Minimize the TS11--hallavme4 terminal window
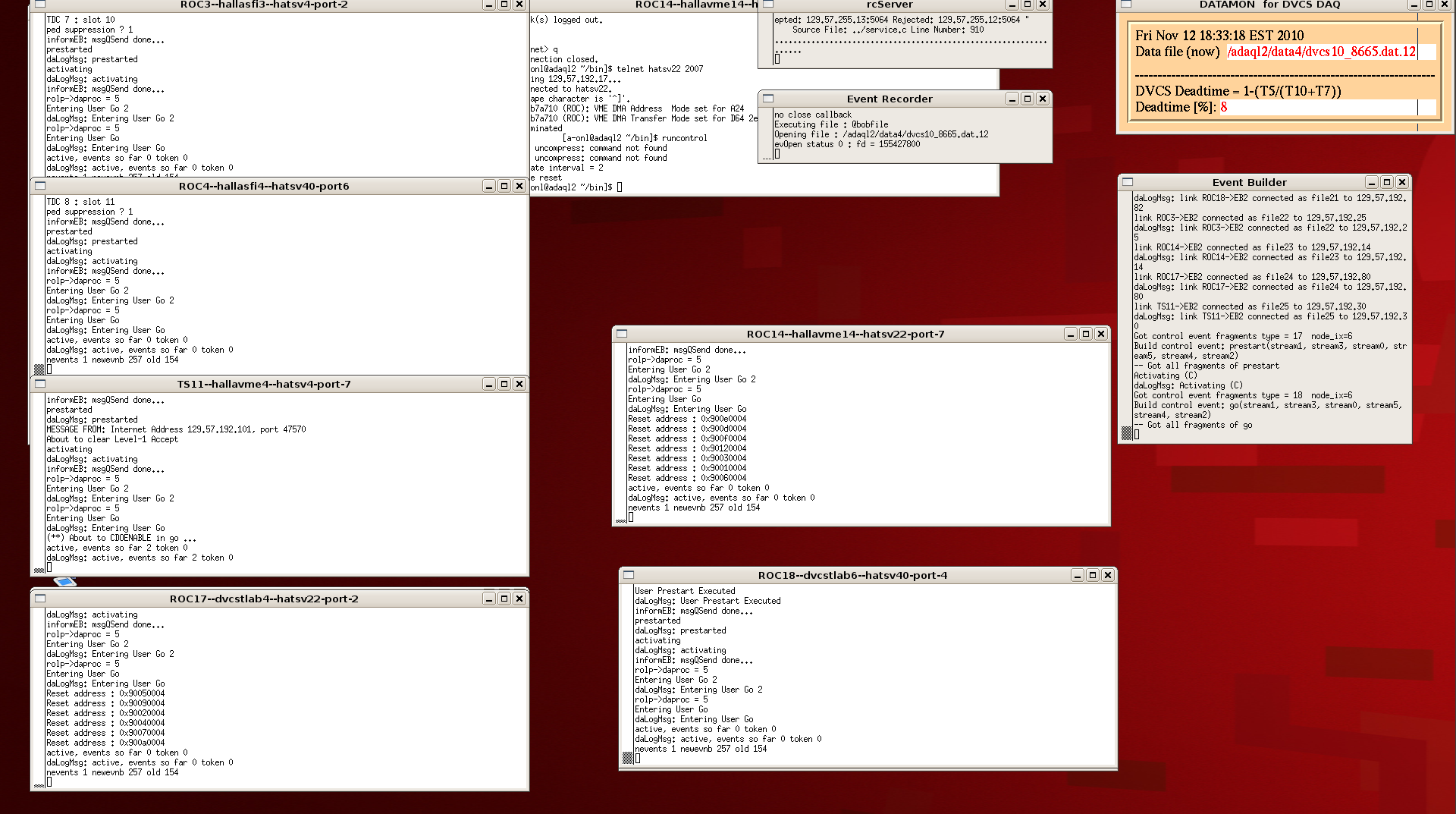The image size is (1456, 814). [489, 384]
